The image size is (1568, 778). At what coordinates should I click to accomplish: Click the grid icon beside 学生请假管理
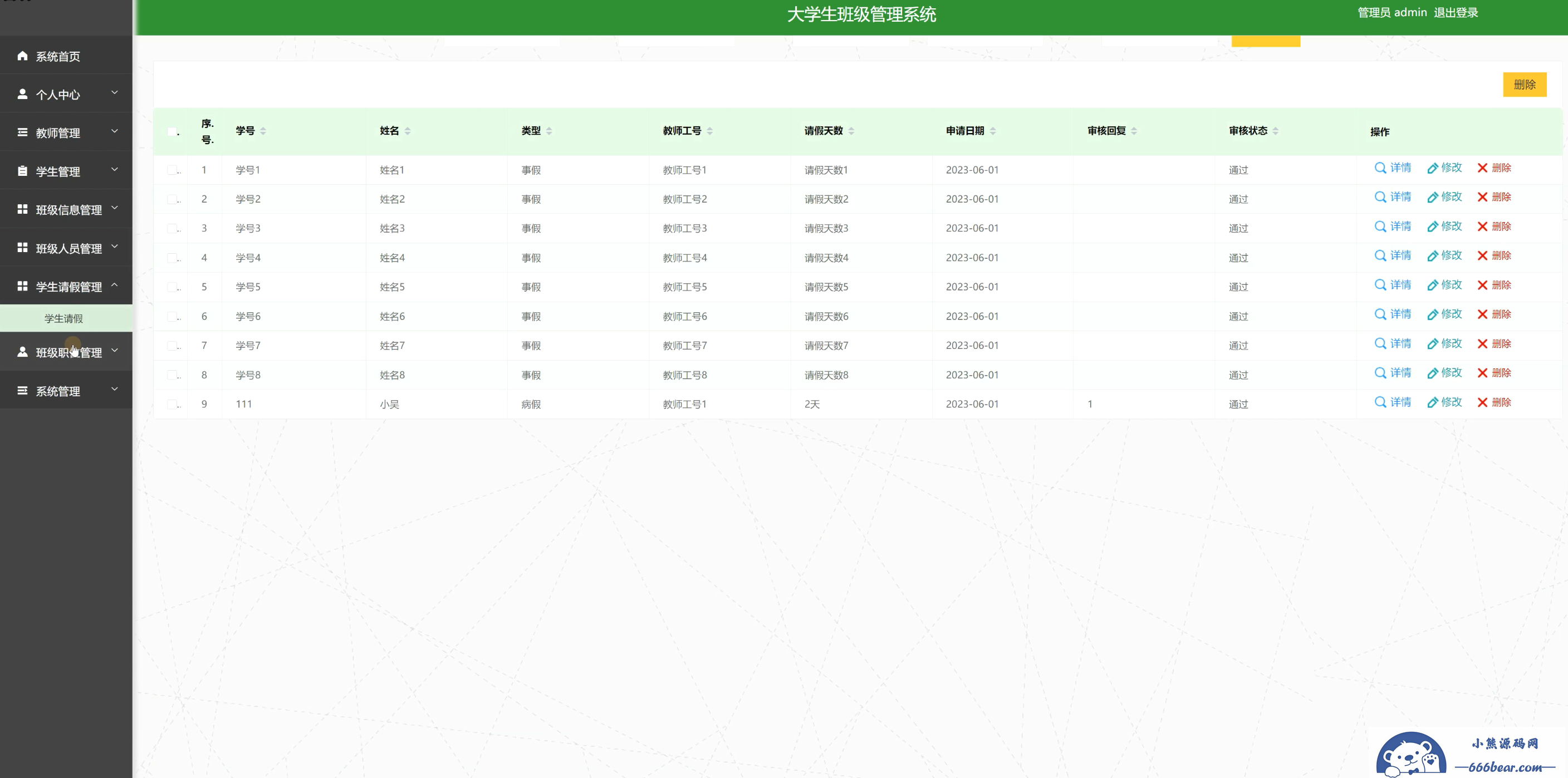[22, 286]
